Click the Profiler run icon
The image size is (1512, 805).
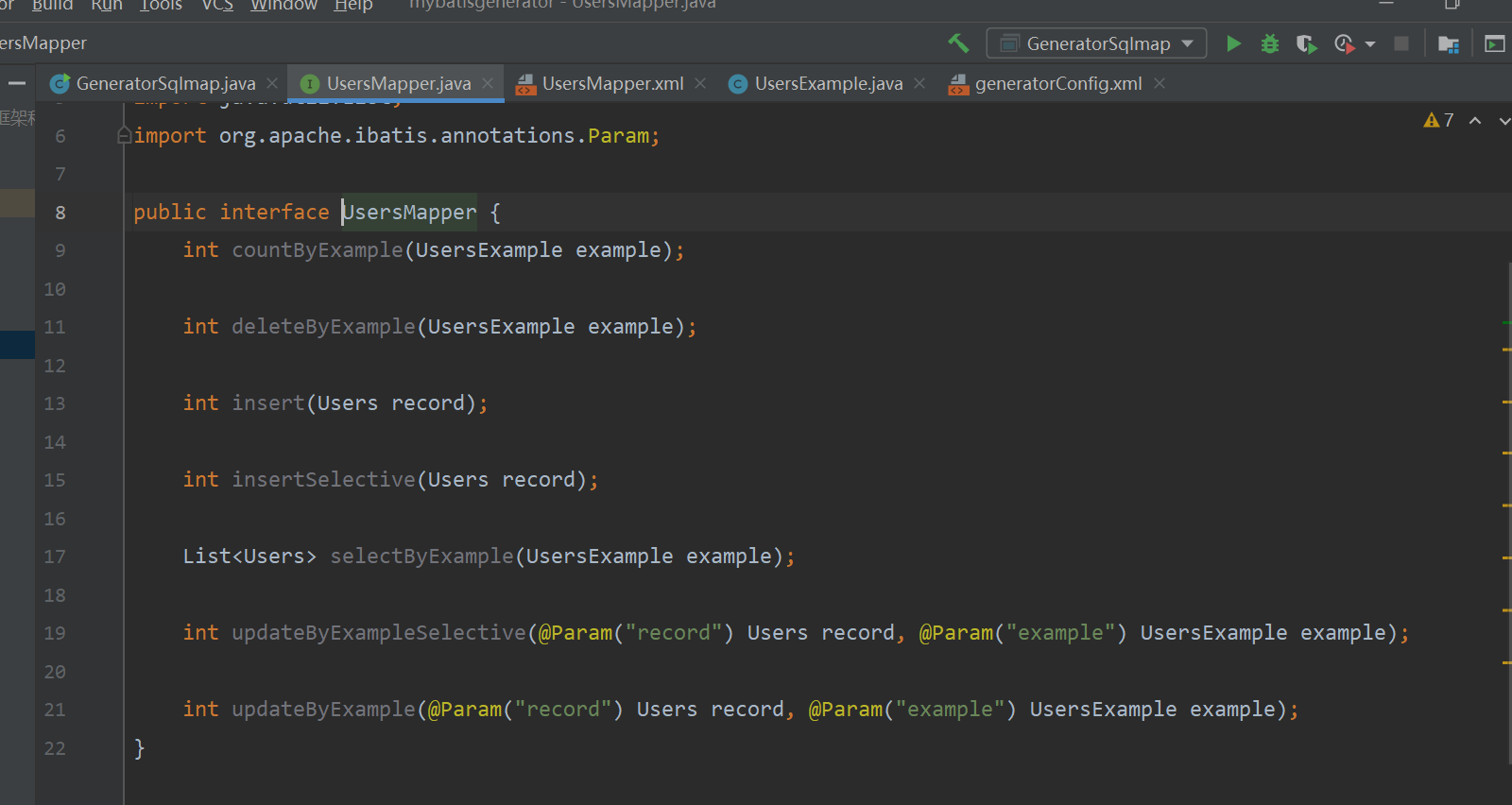coord(1344,43)
